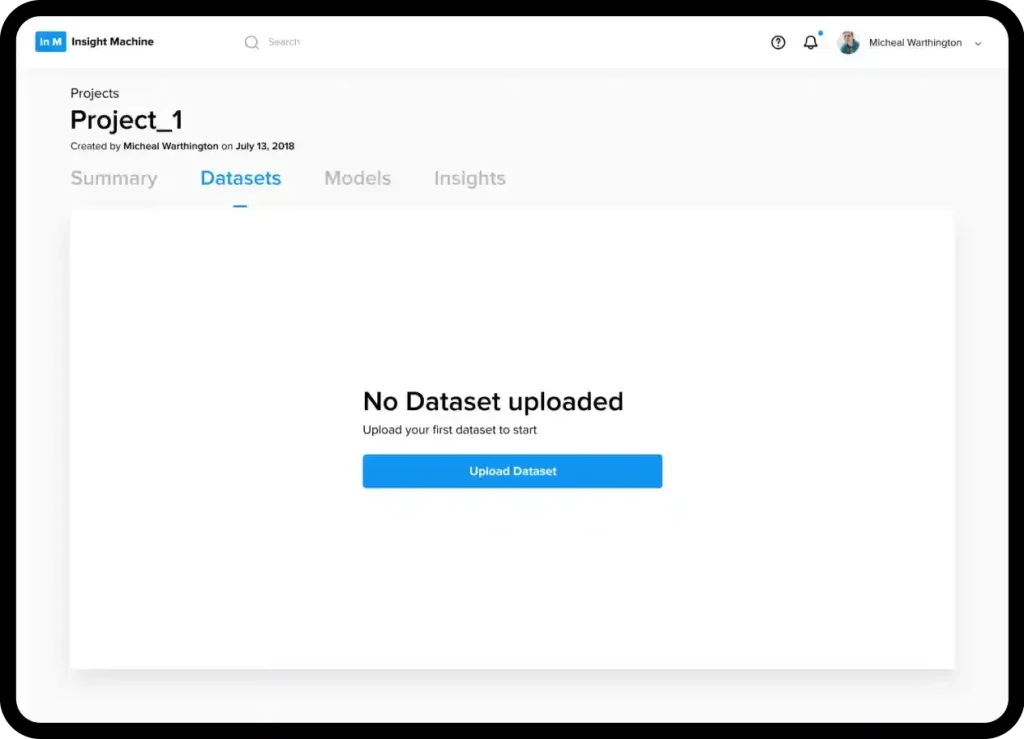Click the Upload your first dataset text

[x=449, y=430]
